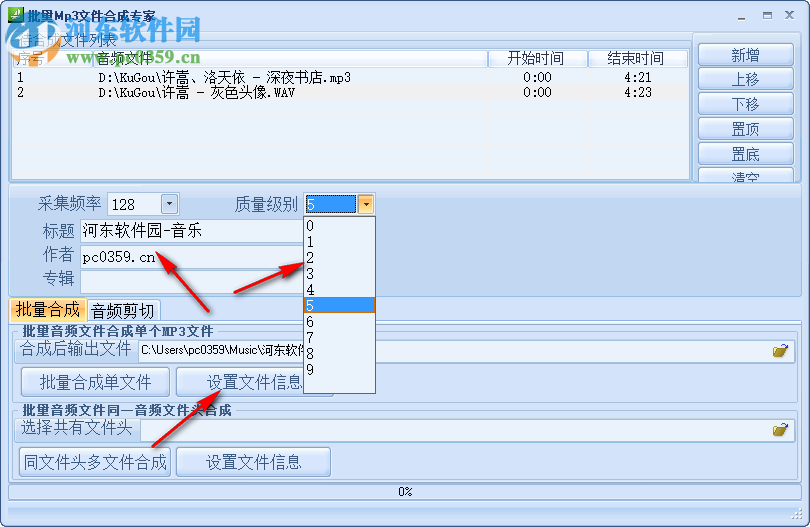Screen dimensions: 810x527
Task: Click the folder icon for shared file header
Action: click(780, 429)
